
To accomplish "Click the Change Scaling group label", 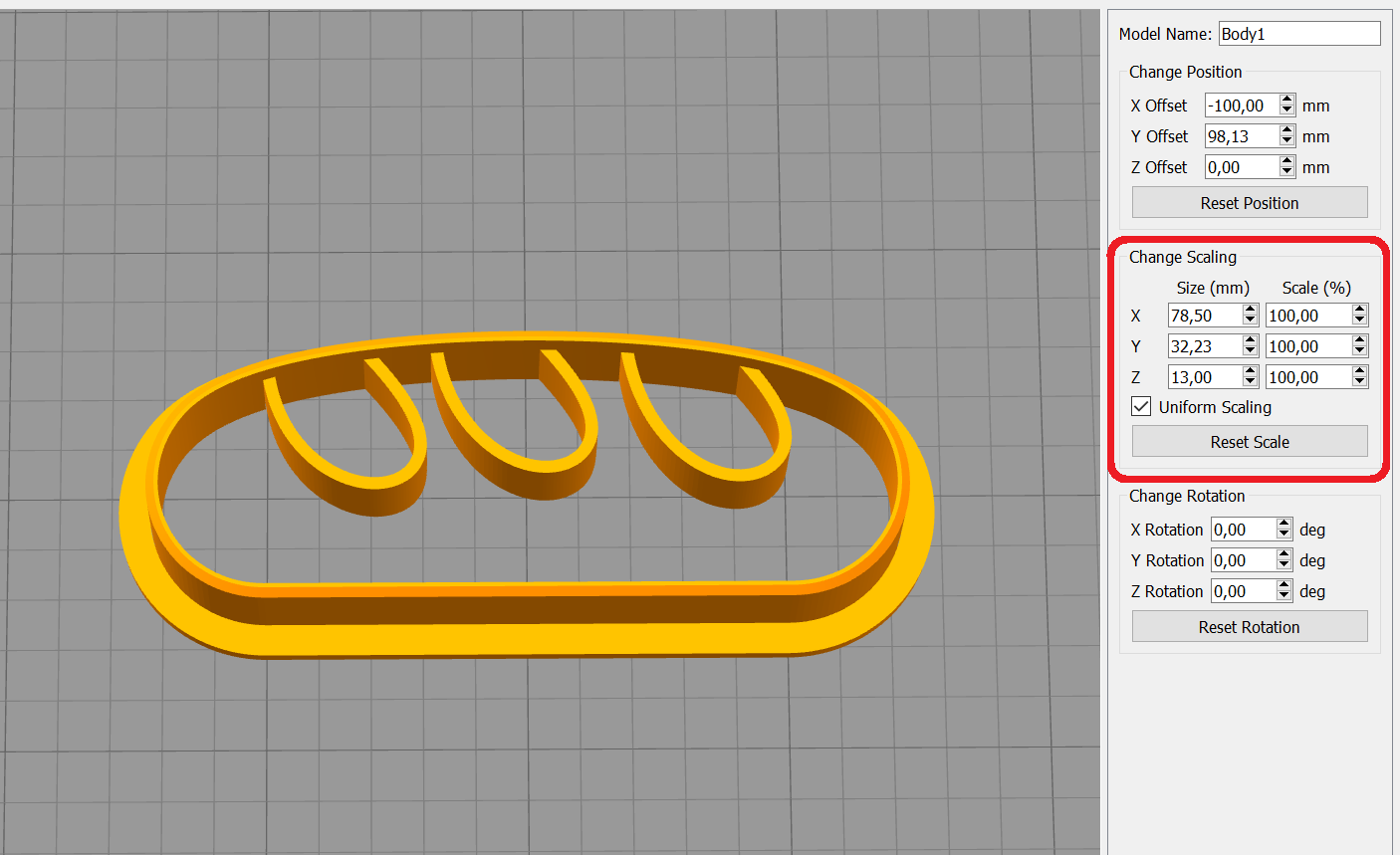I will click(1183, 257).
